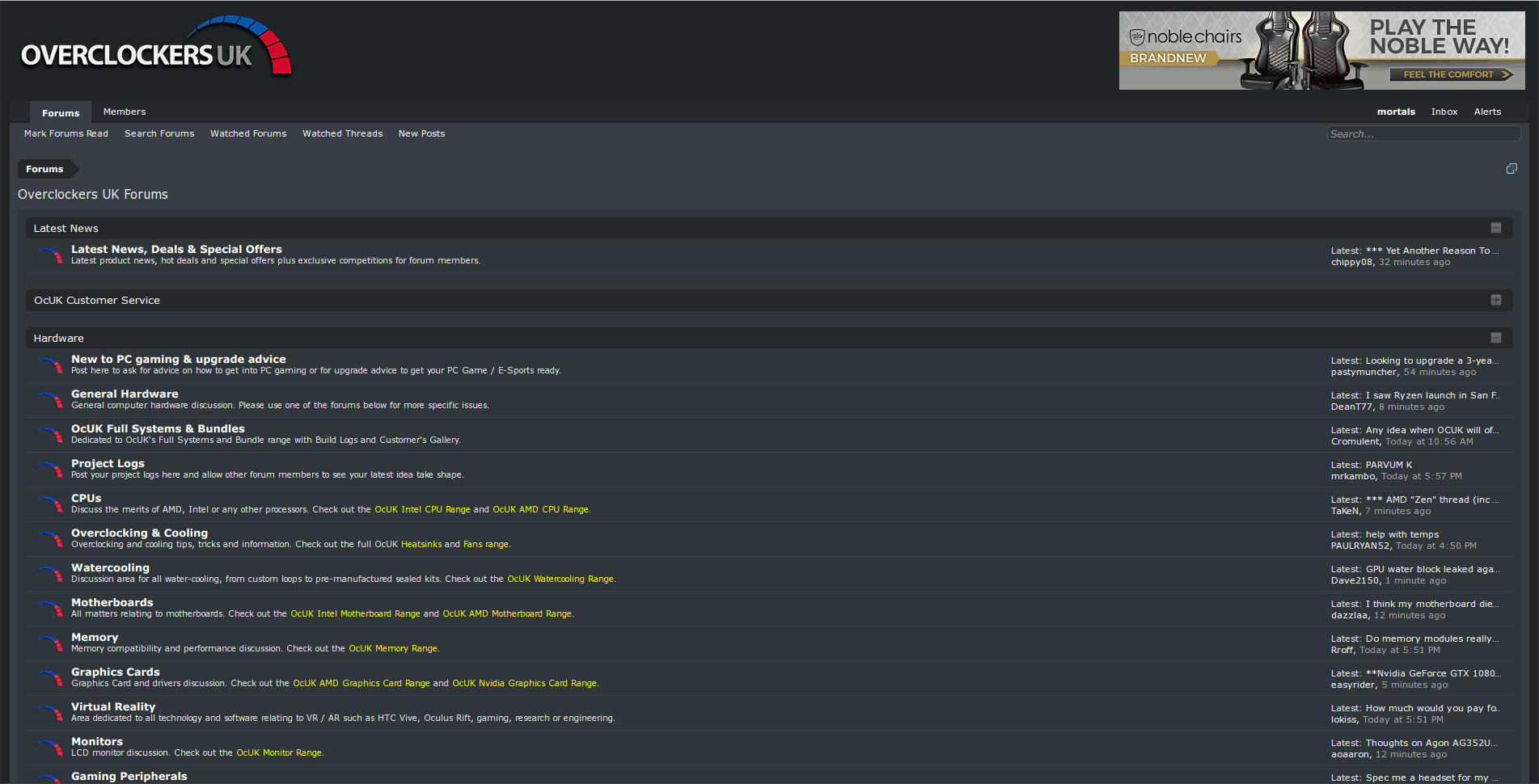The height and width of the screenshot is (784, 1539).
Task: Switch to the Members tab
Action: coord(125,112)
